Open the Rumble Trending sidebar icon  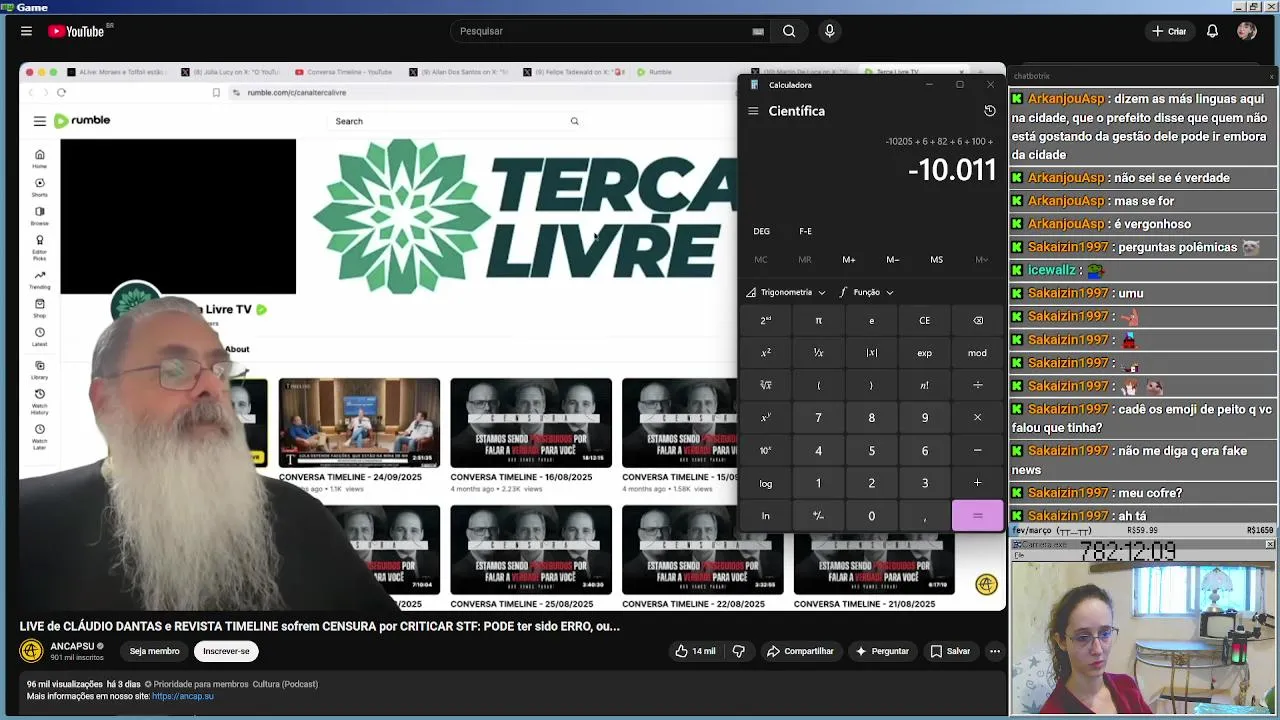[x=39, y=279]
